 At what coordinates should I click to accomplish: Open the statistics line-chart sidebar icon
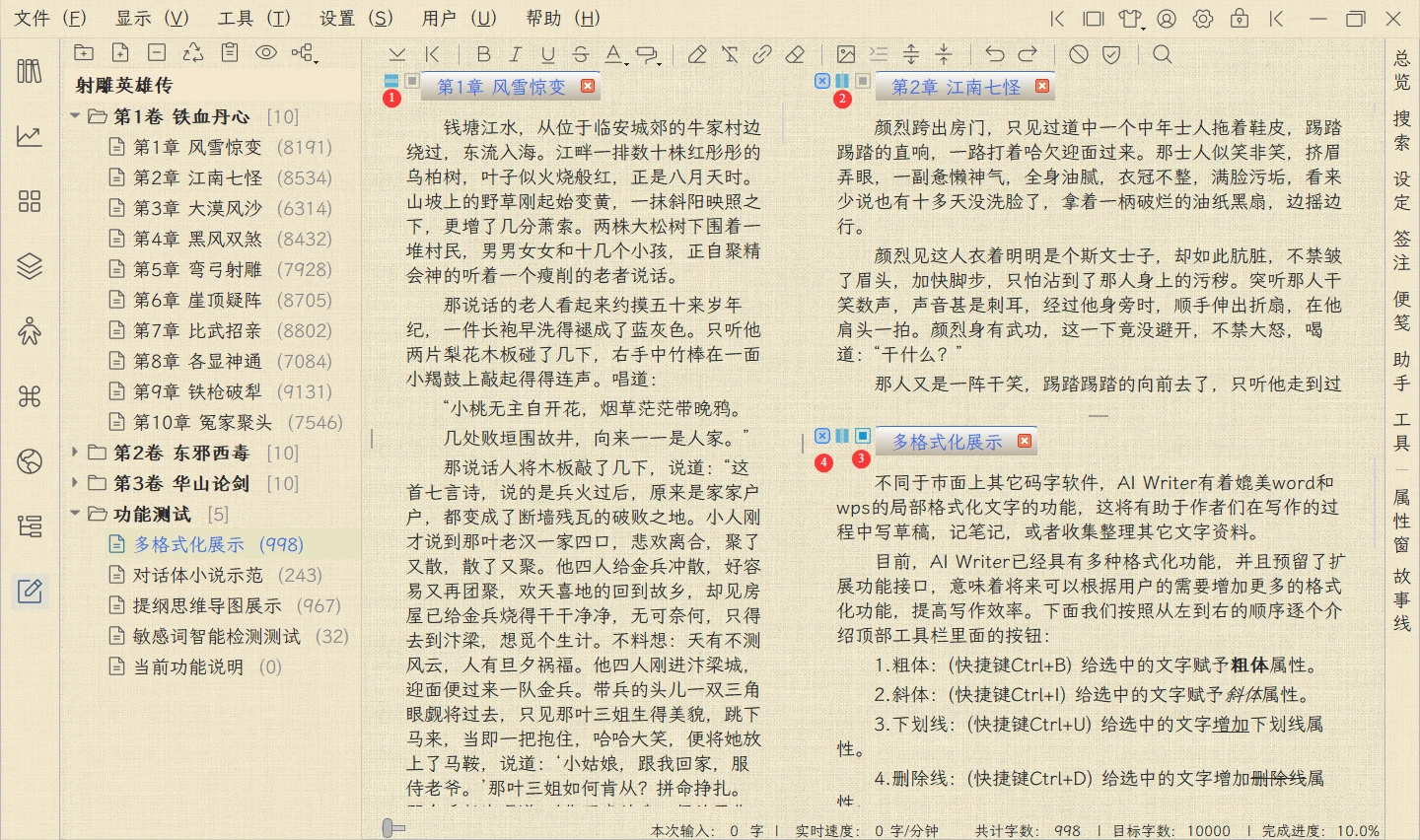click(30, 136)
